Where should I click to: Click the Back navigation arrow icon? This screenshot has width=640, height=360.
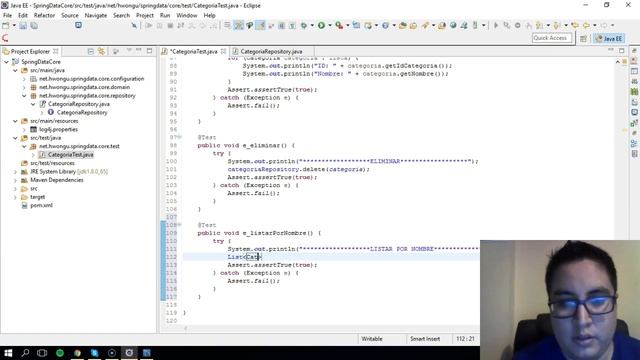[587, 25]
